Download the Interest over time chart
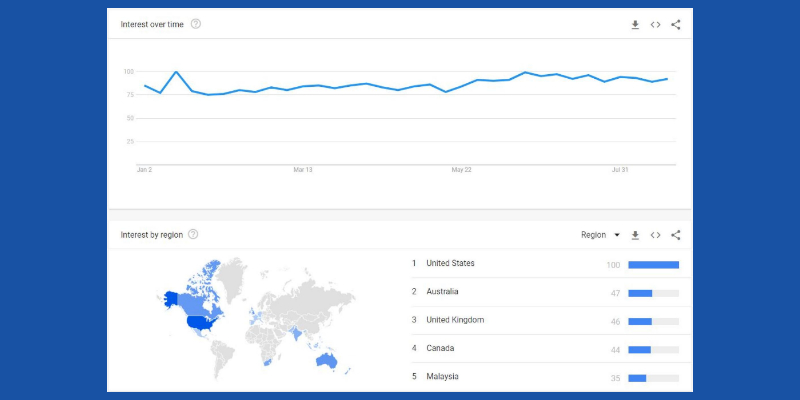This screenshot has width=800, height=400. [635, 24]
